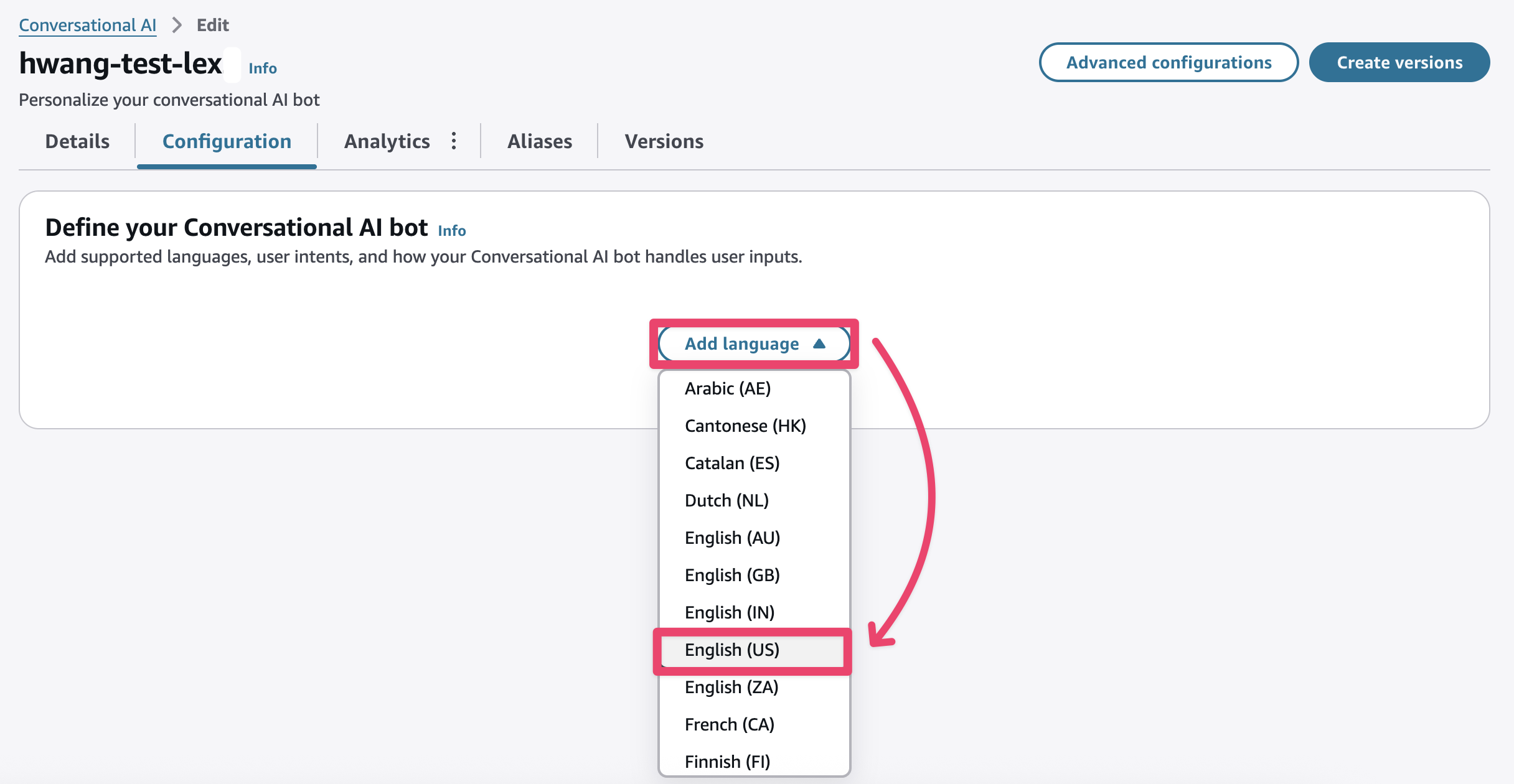1514x784 pixels.
Task: Pick Cantonese (HK) from the dropdown
Action: coord(745,426)
